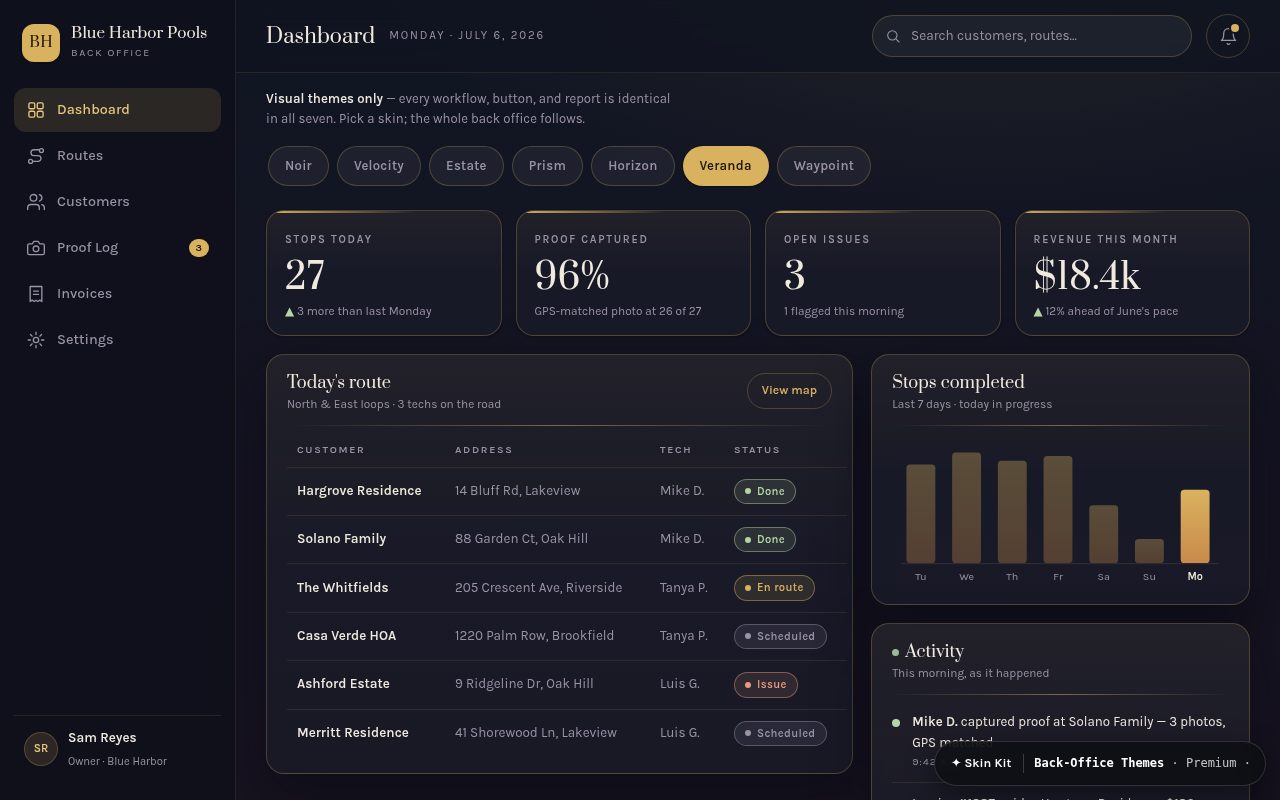
Task: Select Ashford Estate customer name
Action: pyautogui.click(x=343, y=684)
